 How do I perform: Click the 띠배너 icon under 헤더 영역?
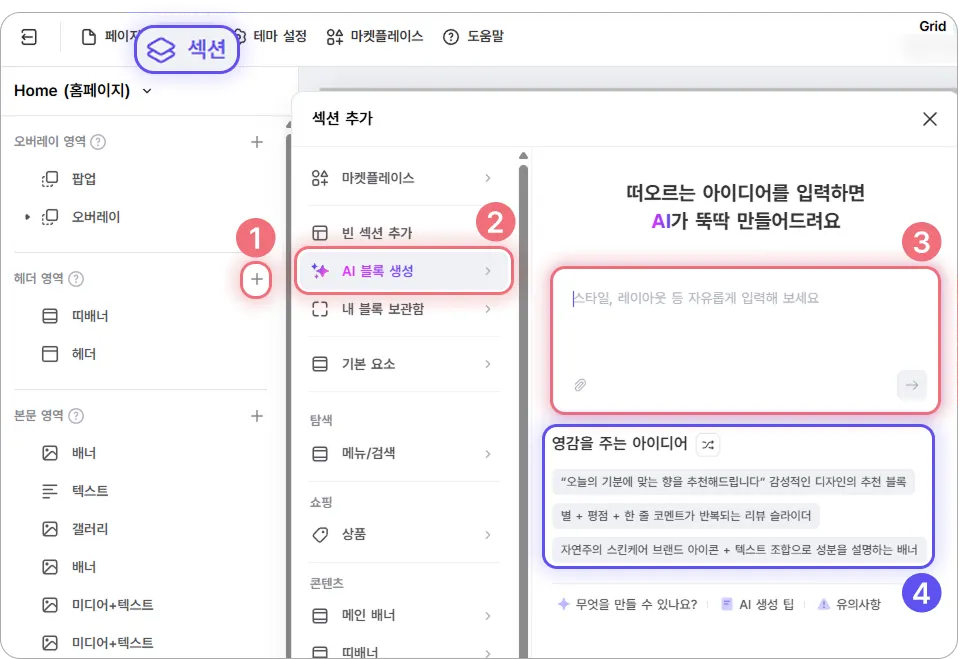(50, 316)
